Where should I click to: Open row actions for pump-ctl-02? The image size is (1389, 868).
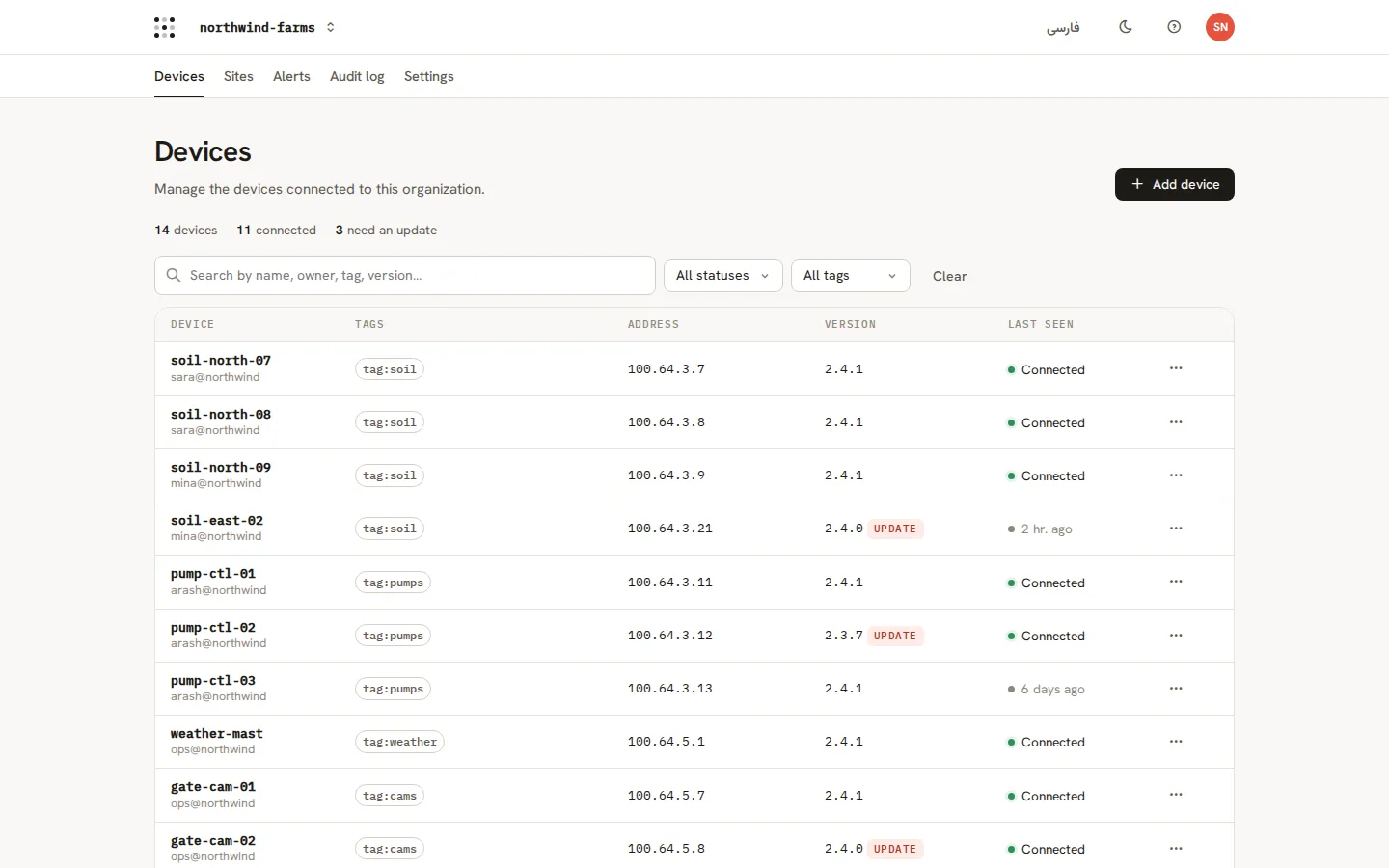(1176, 636)
